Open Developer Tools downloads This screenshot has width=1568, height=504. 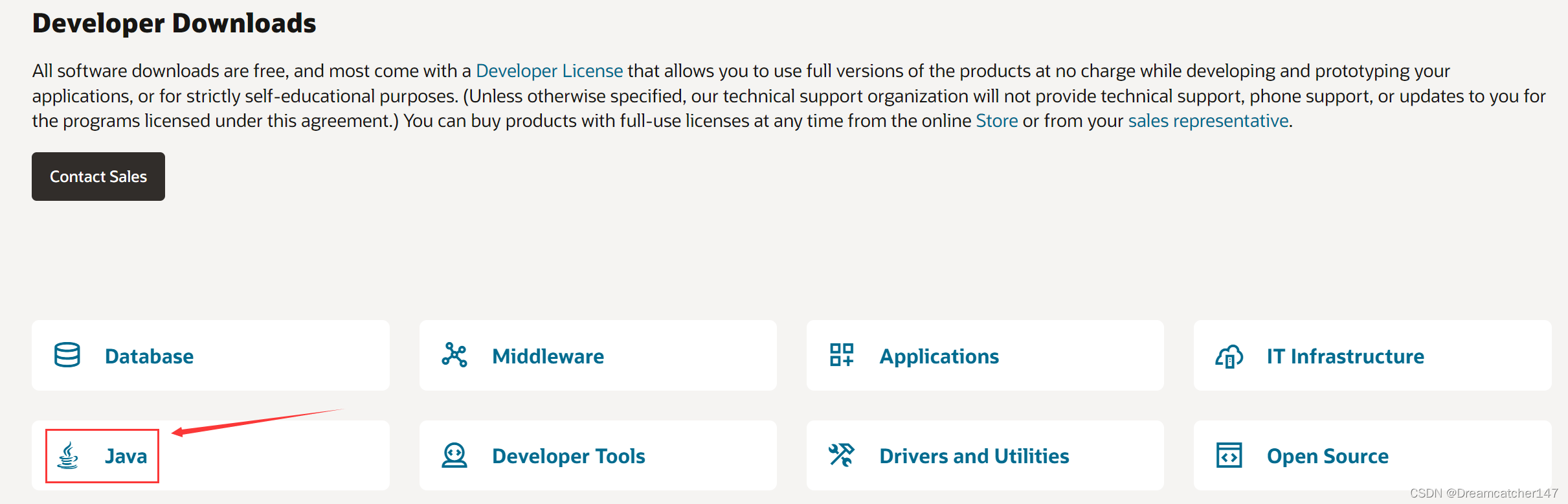click(568, 457)
